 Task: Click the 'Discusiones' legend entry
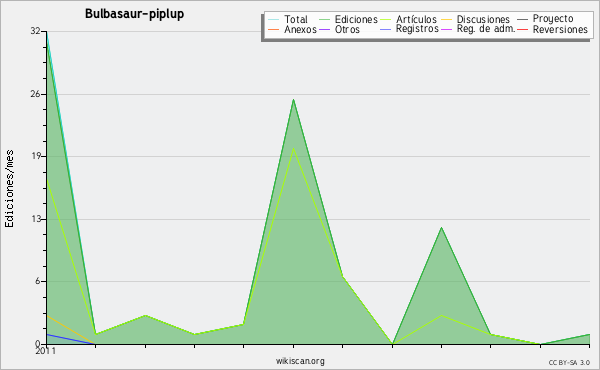(x=476, y=19)
